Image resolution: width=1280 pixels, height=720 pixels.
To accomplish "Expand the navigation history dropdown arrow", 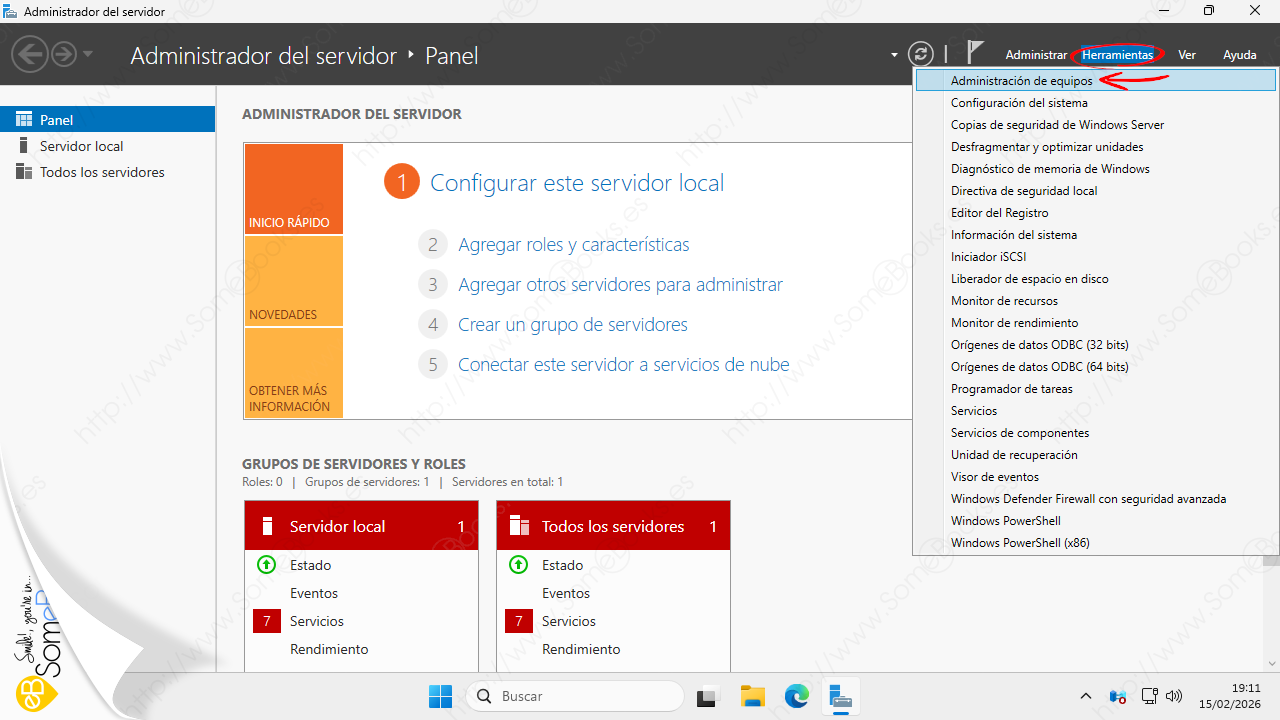I will [88, 55].
